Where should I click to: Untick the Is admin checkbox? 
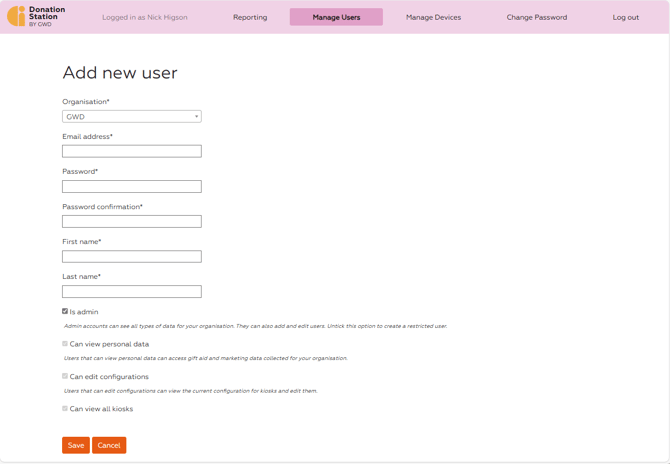point(65,311)
